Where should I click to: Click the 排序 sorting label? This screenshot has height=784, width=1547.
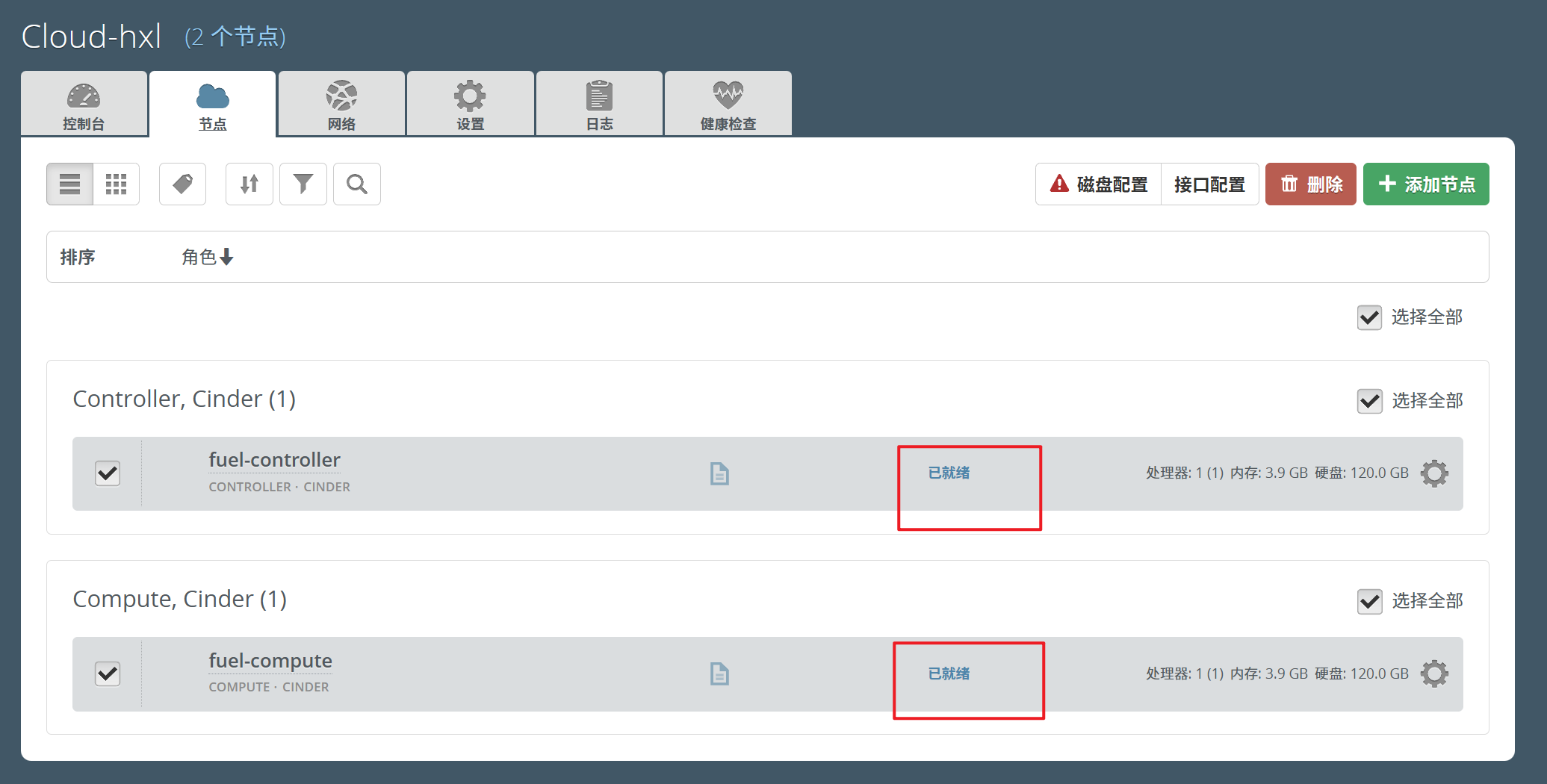[78, 258]
